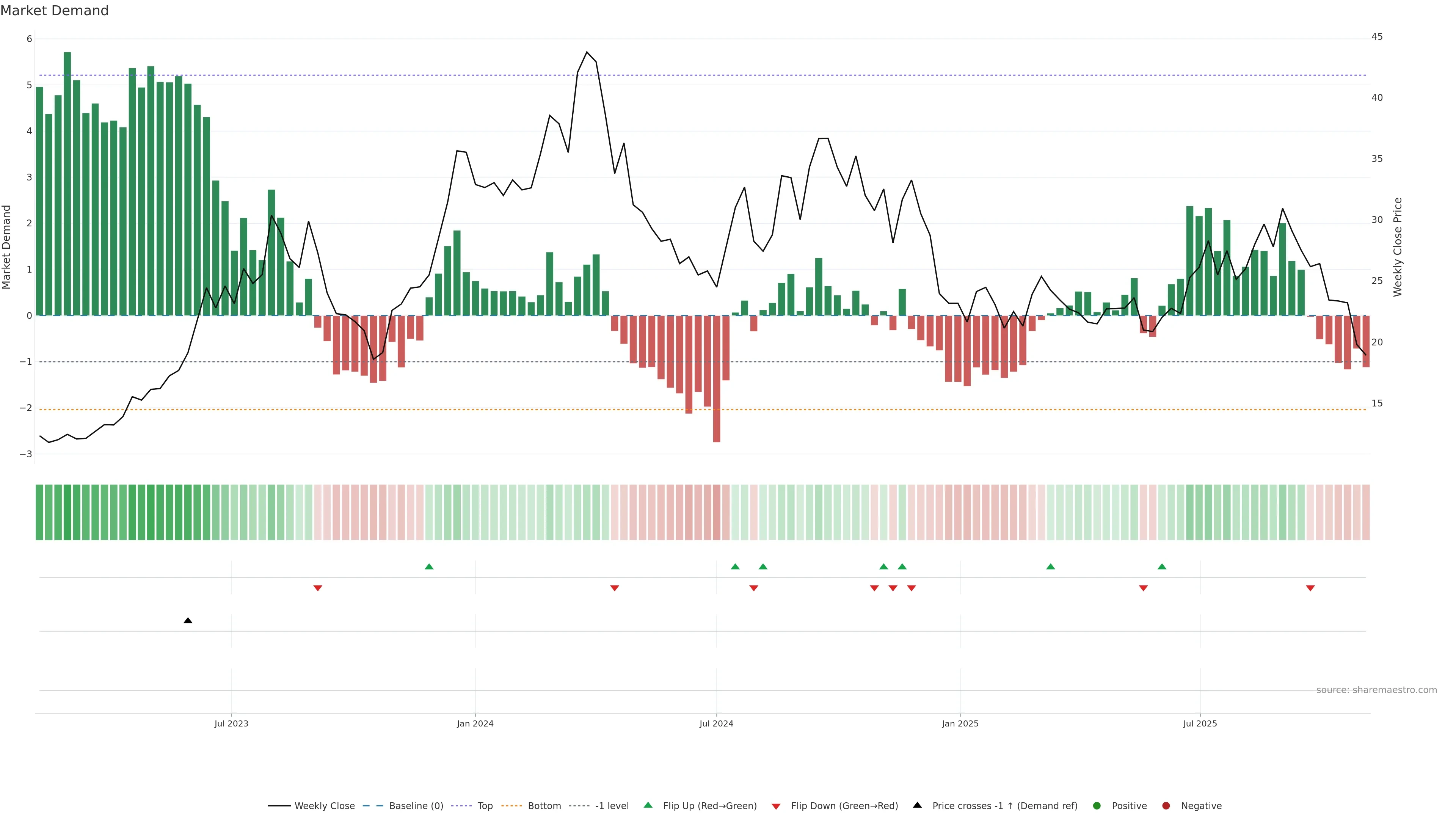1456x819 pixels.
Task: Click the first green flip-up triangle near Jan 2024
Action: [x=429, y=566]
